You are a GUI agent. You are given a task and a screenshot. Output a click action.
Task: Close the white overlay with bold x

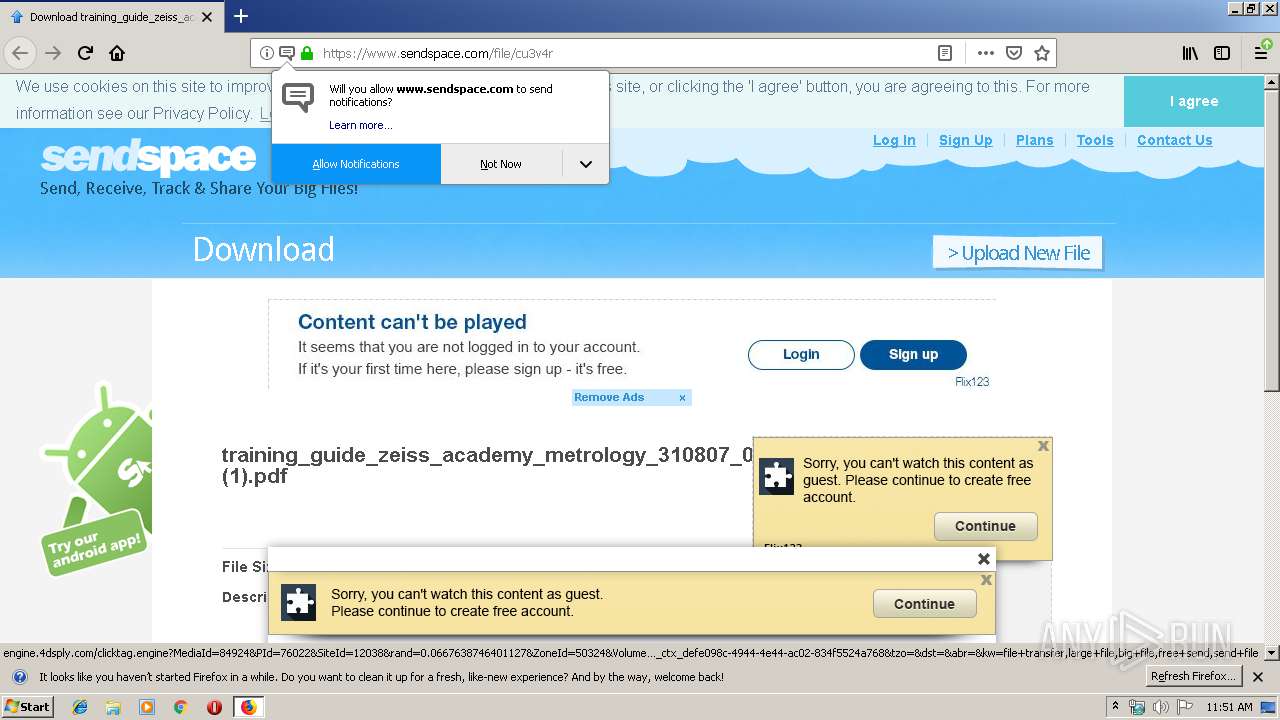984,559
